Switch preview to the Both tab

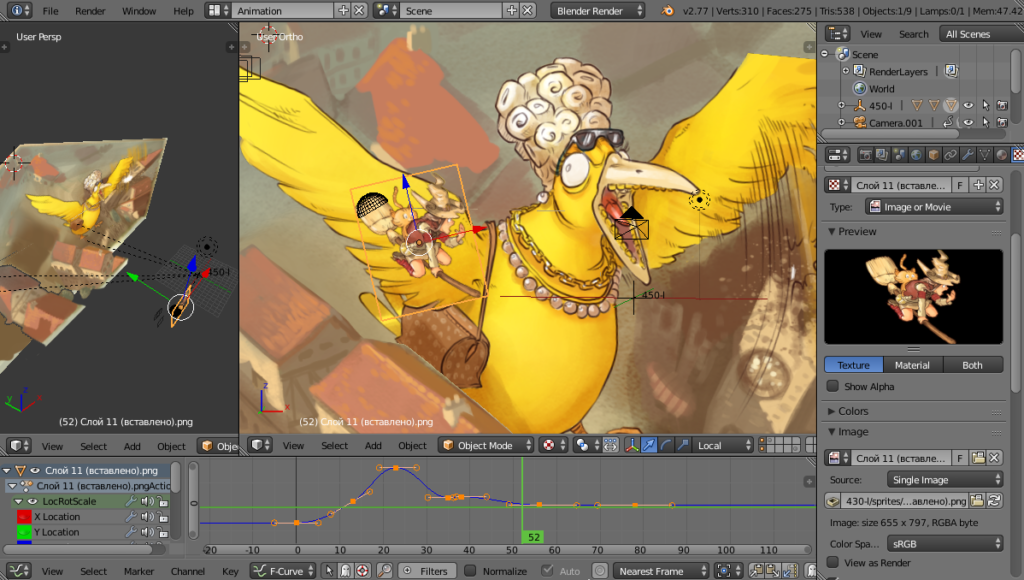coord(972,365)
